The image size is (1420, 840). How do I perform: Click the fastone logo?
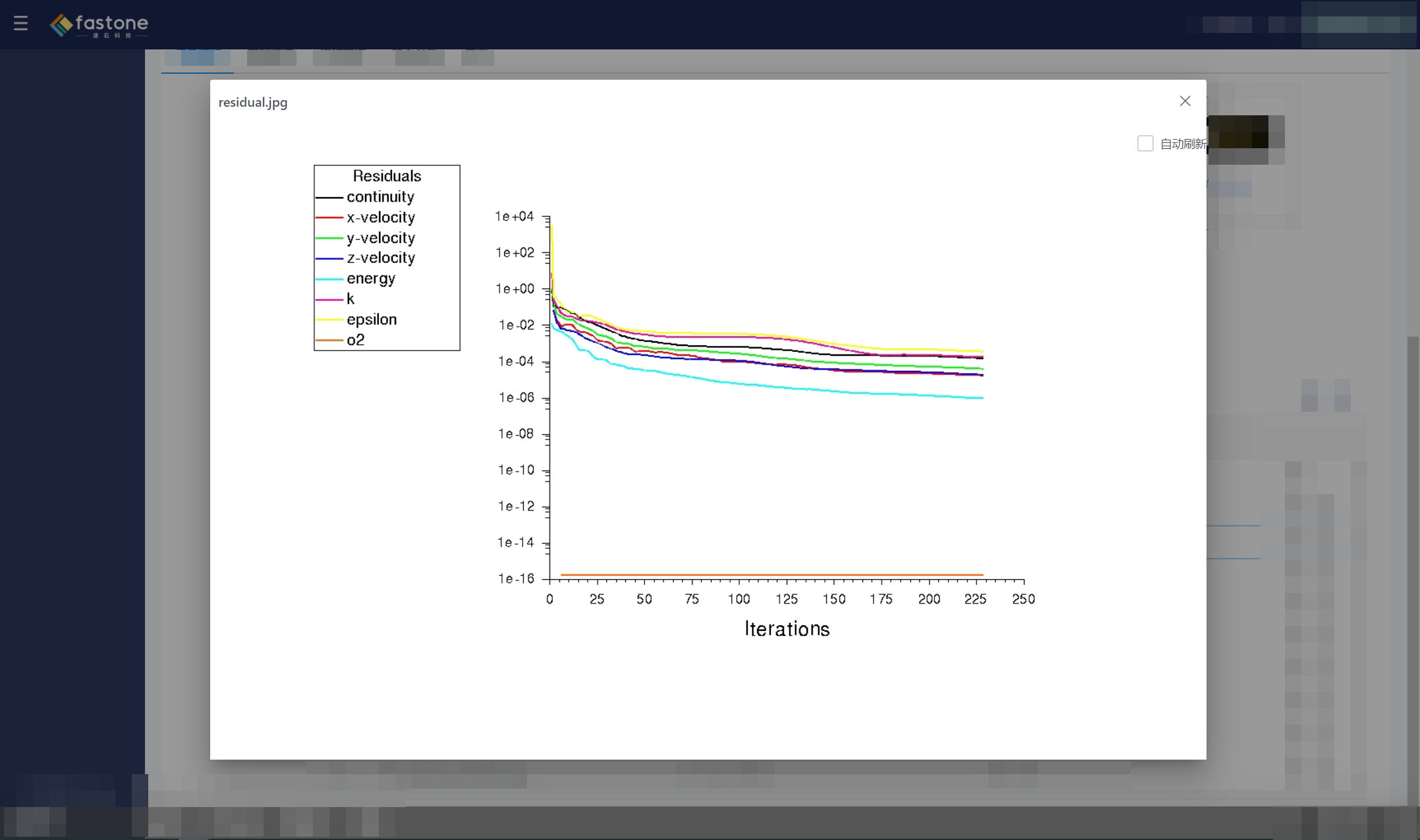(99, 25)
